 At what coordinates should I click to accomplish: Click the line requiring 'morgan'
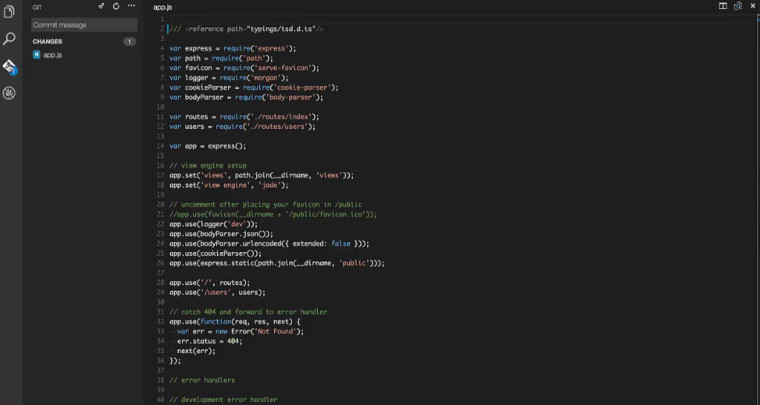click(x=229, y=78)
